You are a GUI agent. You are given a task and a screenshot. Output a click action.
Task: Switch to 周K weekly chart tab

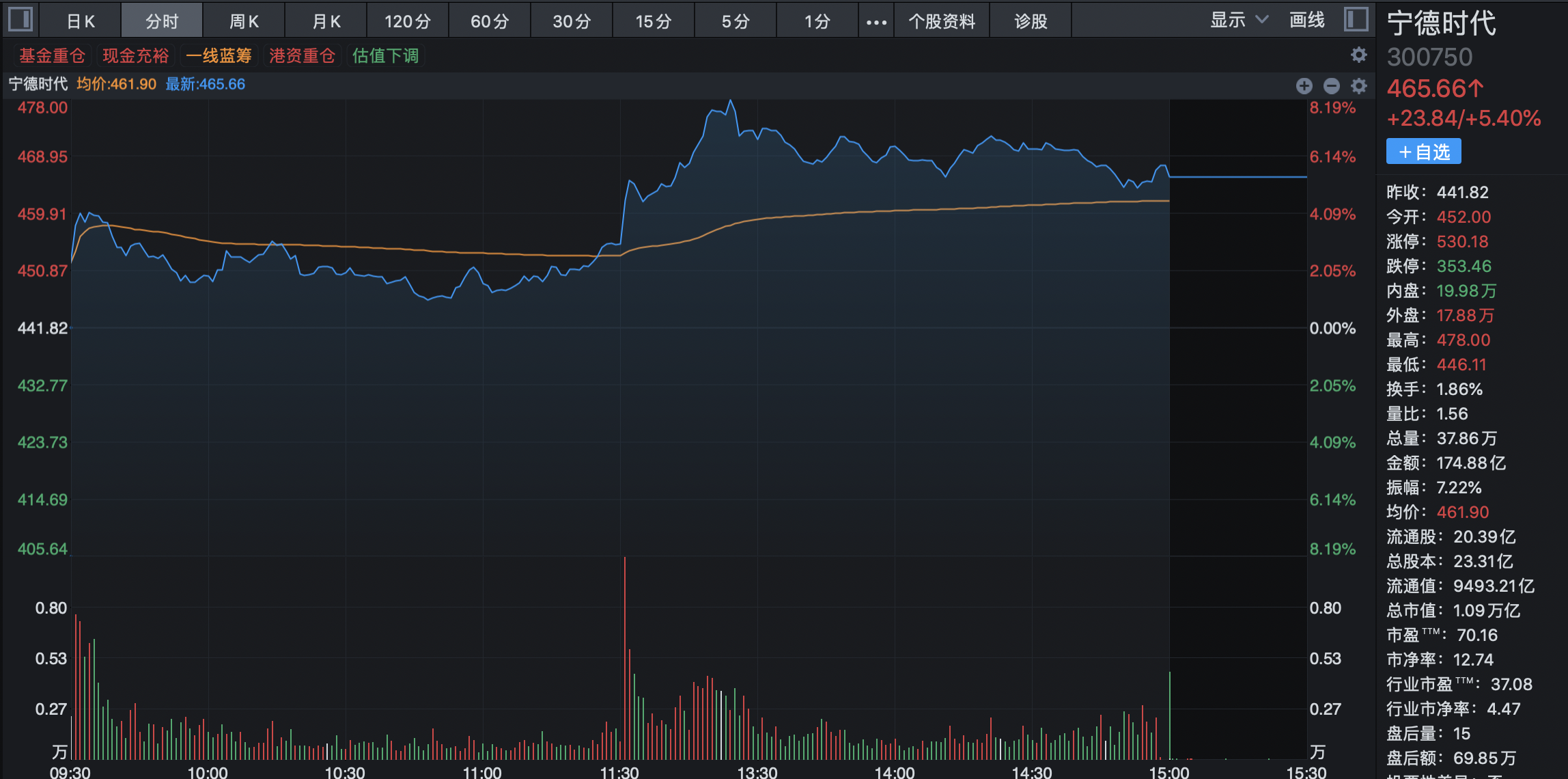coord(244,21)
